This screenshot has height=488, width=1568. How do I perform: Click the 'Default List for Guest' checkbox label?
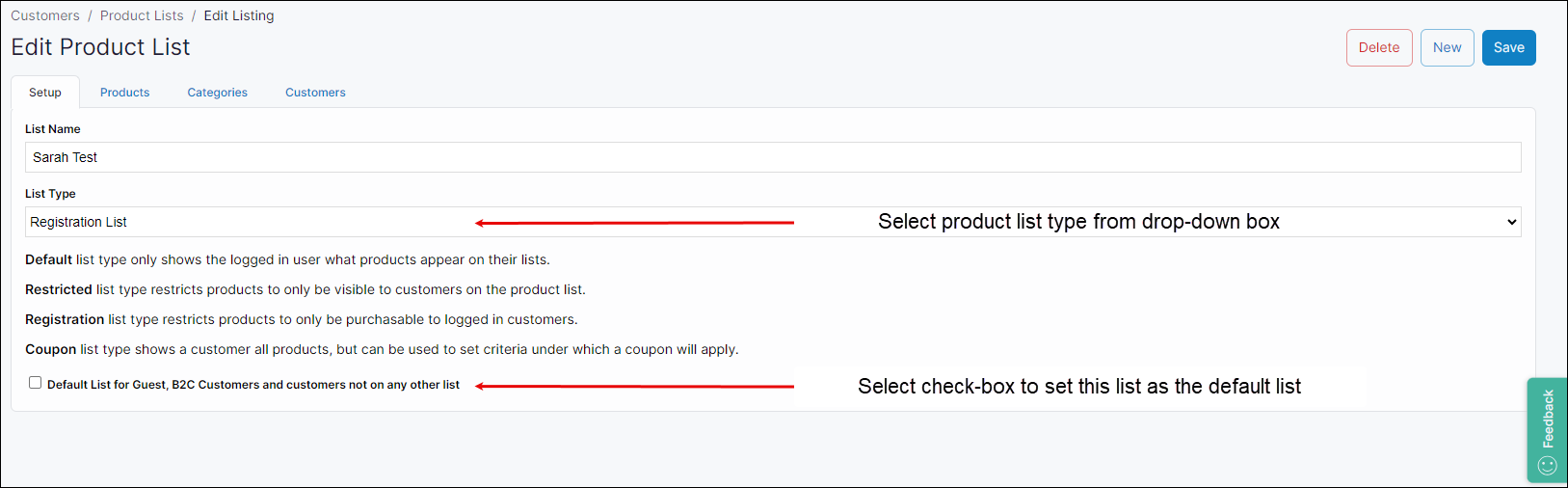[x=252, y=385]
